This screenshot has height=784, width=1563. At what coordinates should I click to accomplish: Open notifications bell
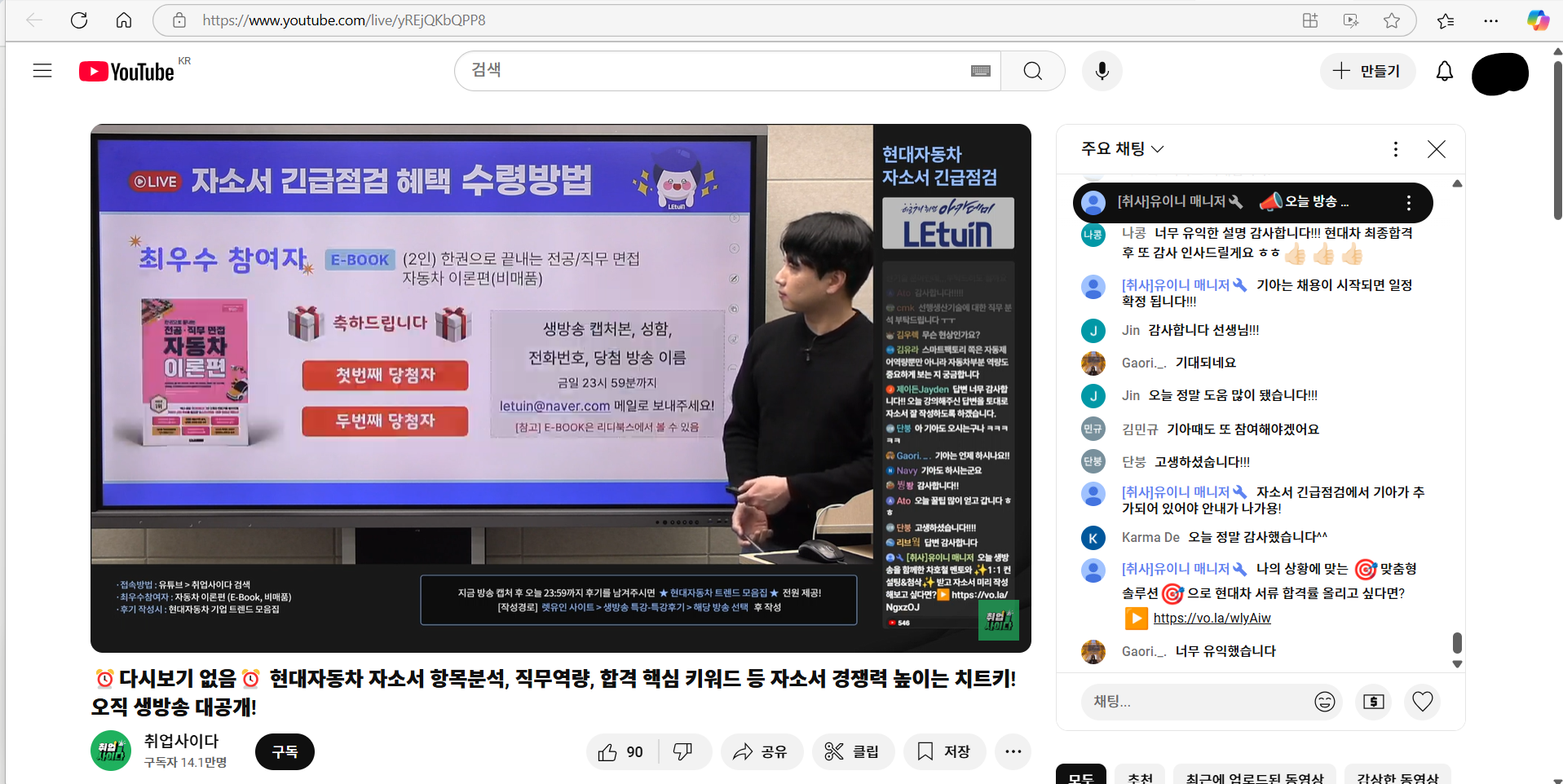1445,71
